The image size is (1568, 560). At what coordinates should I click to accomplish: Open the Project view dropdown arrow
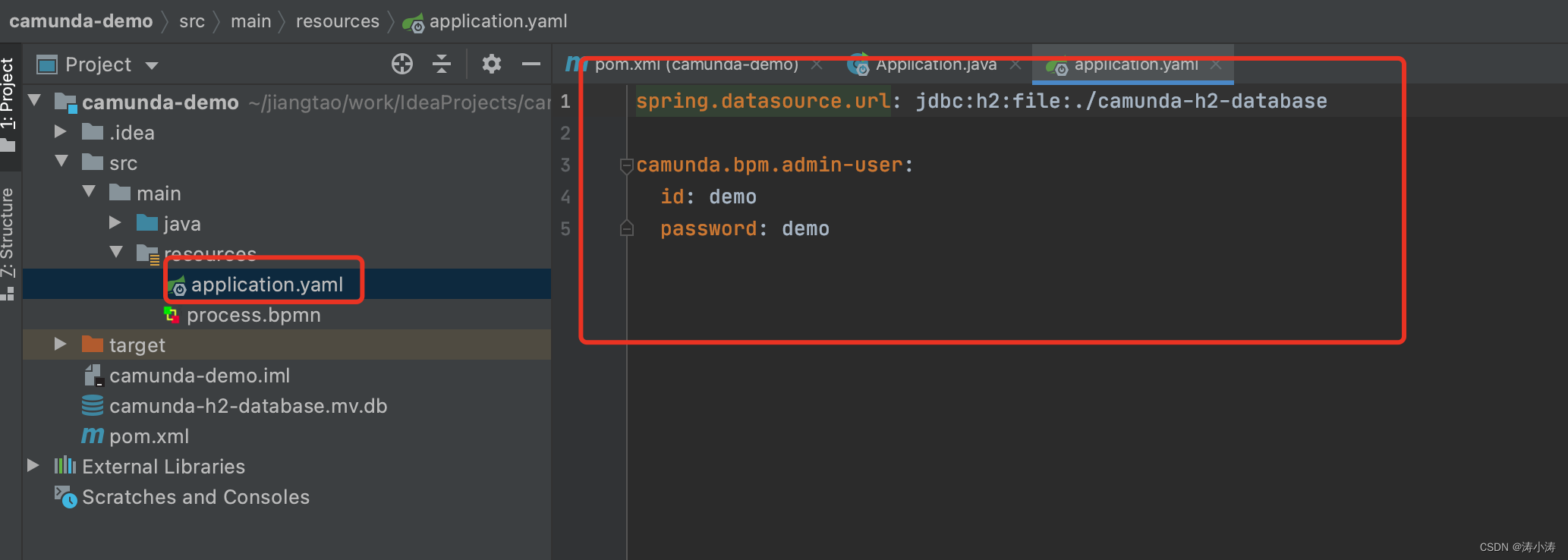click(x=152, y=65)
